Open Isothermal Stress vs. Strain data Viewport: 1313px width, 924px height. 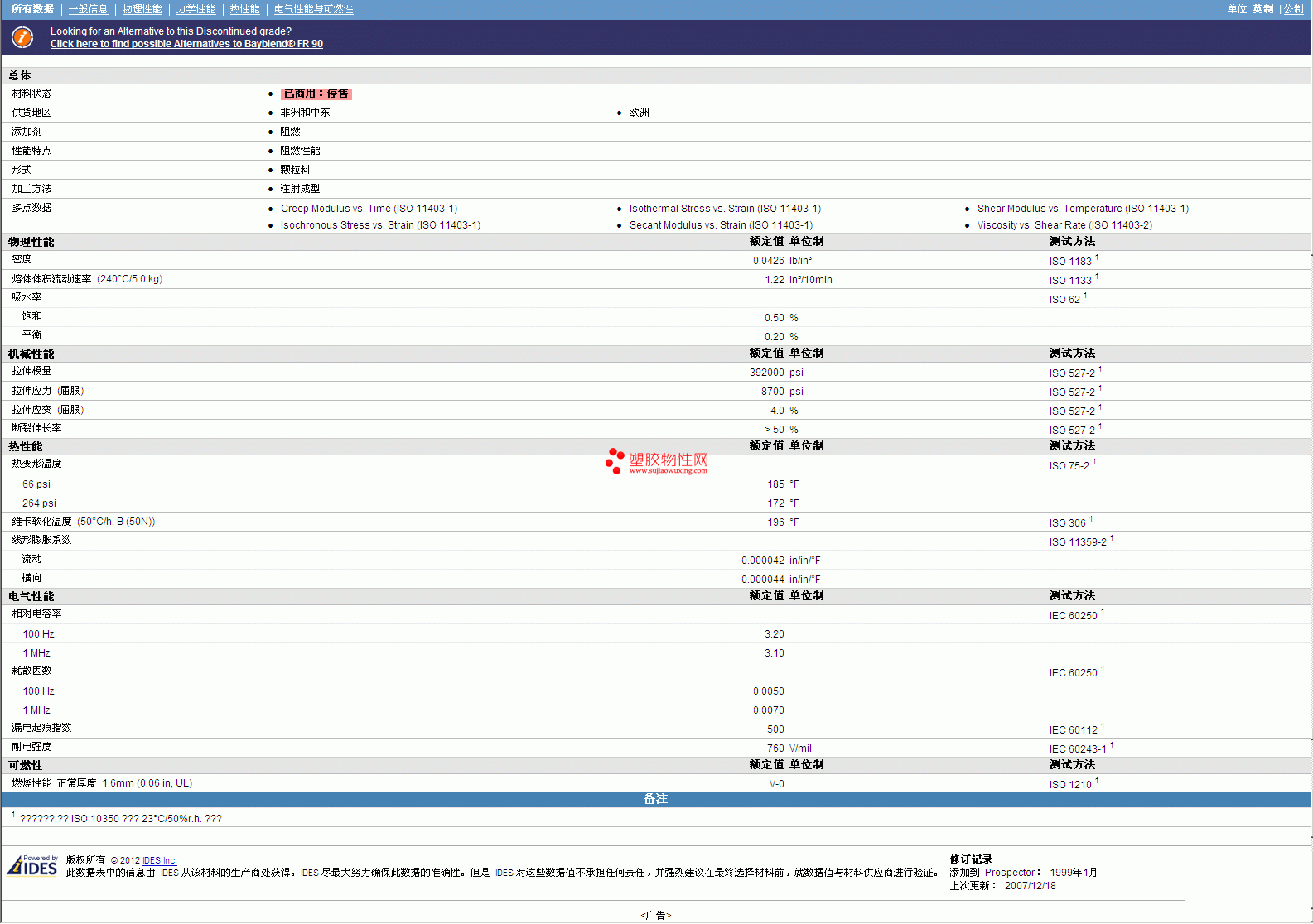coord(725,209)
